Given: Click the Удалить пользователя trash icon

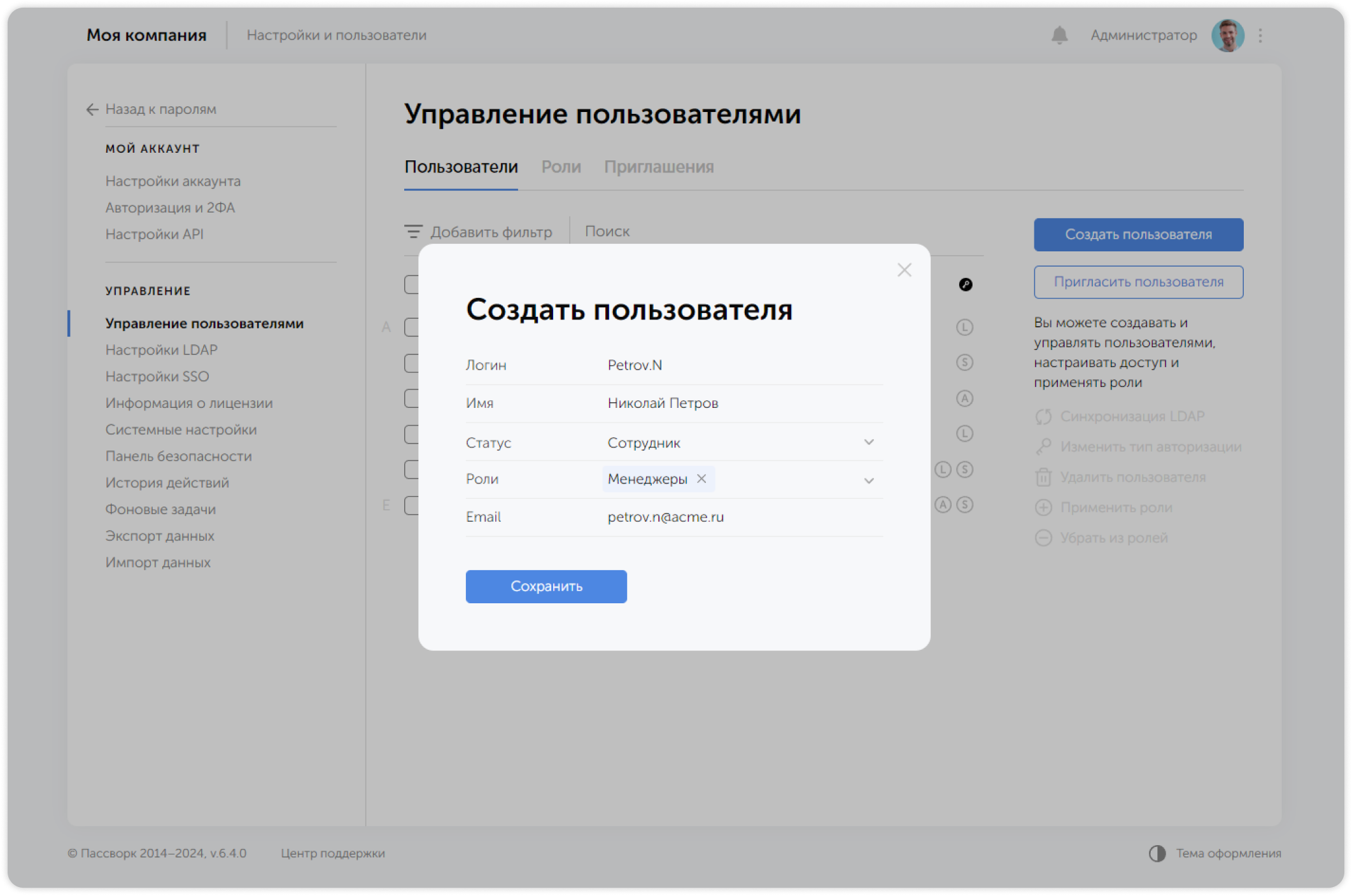Looking at the screenshot, I should (1043, 477).
